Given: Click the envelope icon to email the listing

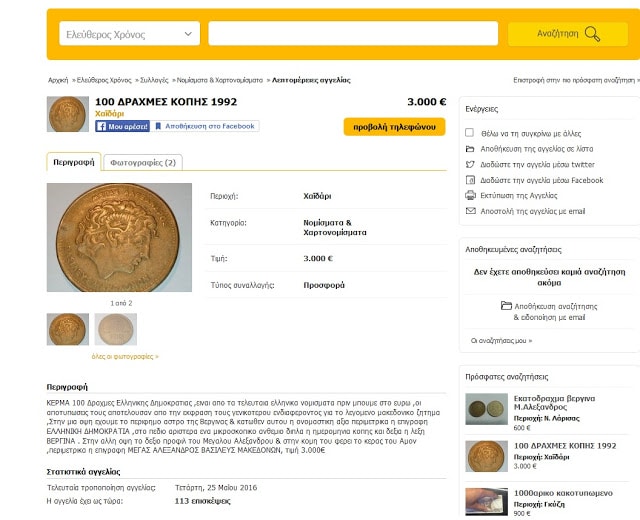Looking at the screenshot, I should [470, 211].
